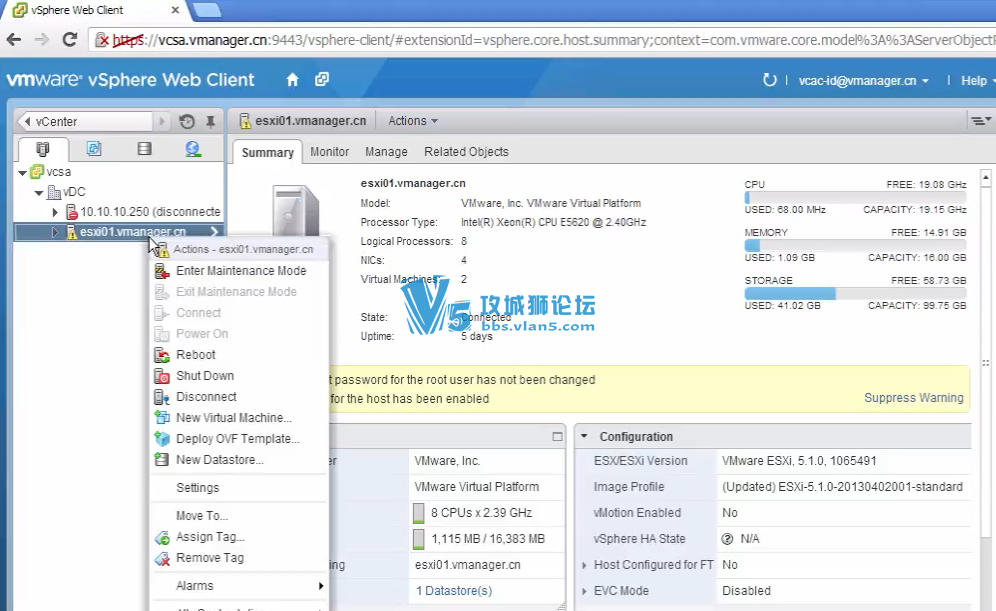996x611 pixels.
Task: Switch to the VMs and Templates inventory tab
Action: [x=94, y=149]
